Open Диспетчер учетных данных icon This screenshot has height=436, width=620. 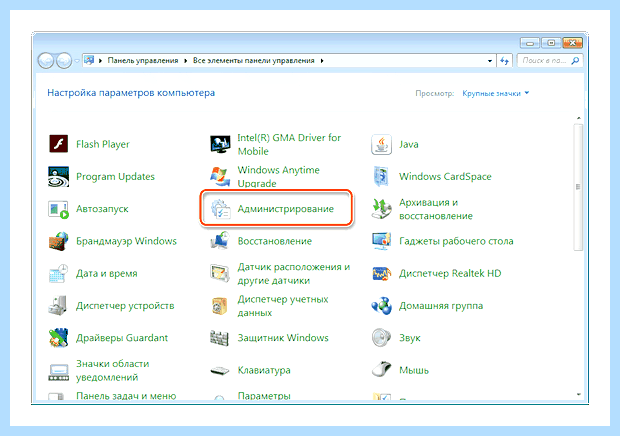coord(220,306)
